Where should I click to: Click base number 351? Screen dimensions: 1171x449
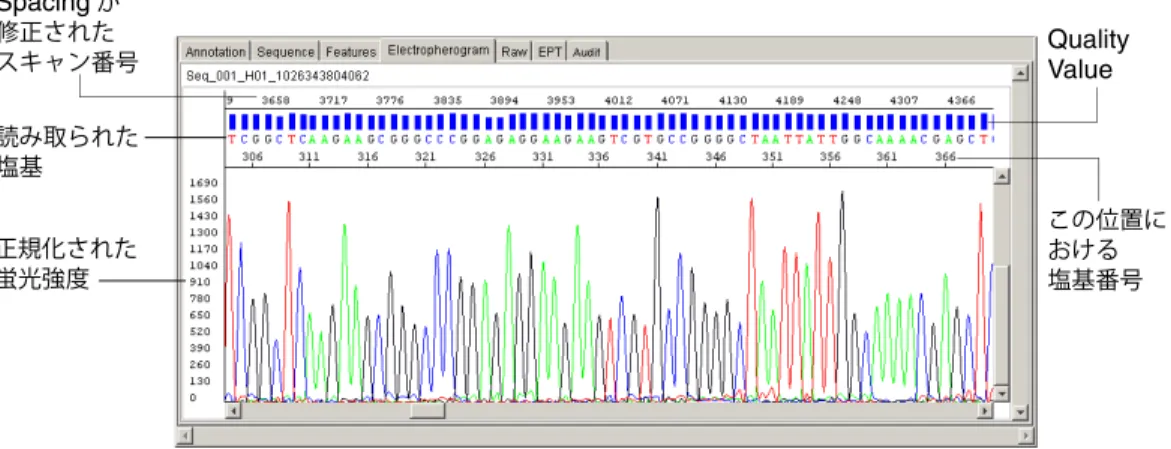(773, 158)
